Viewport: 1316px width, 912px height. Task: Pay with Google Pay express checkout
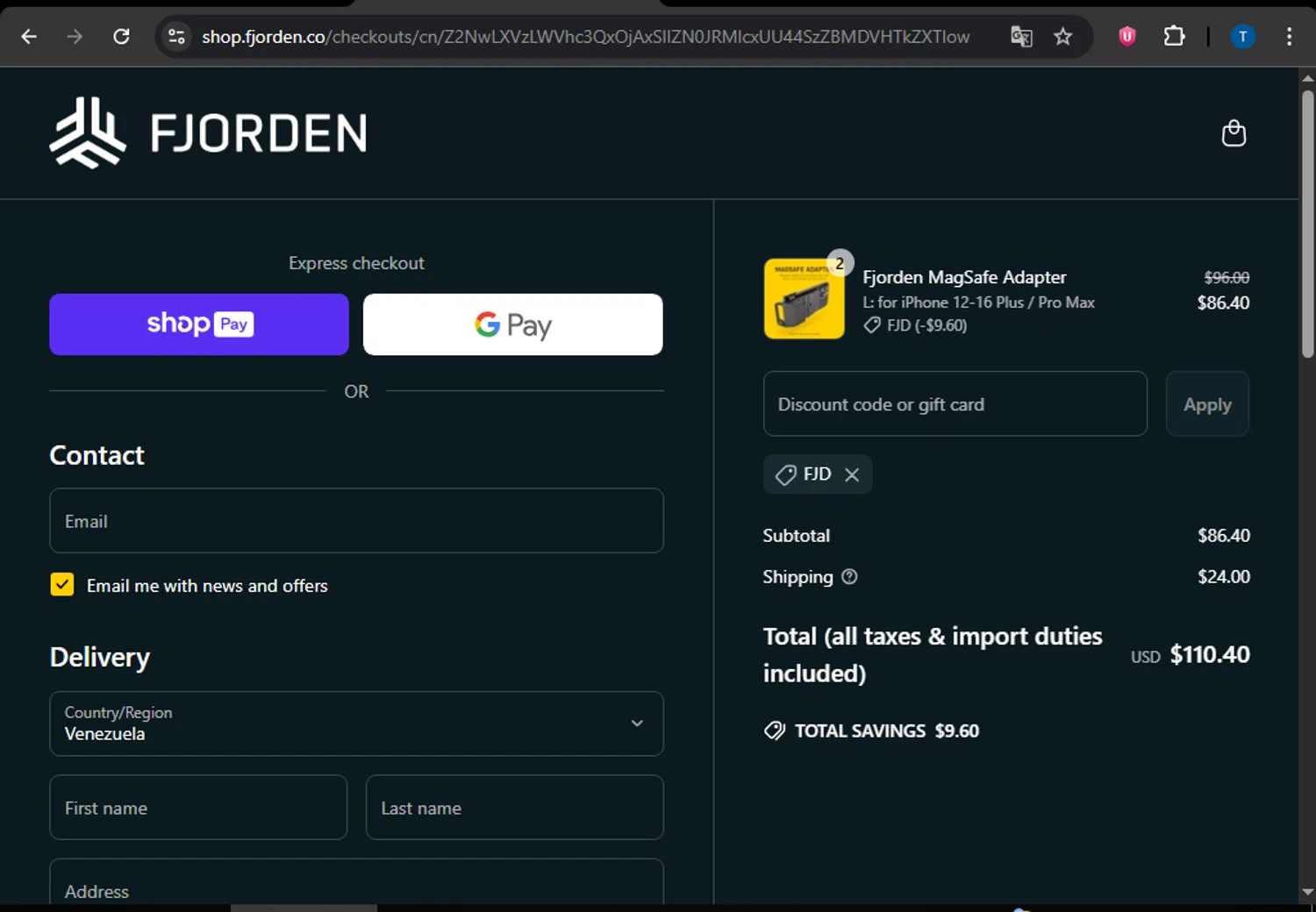(x=513, y=324)
